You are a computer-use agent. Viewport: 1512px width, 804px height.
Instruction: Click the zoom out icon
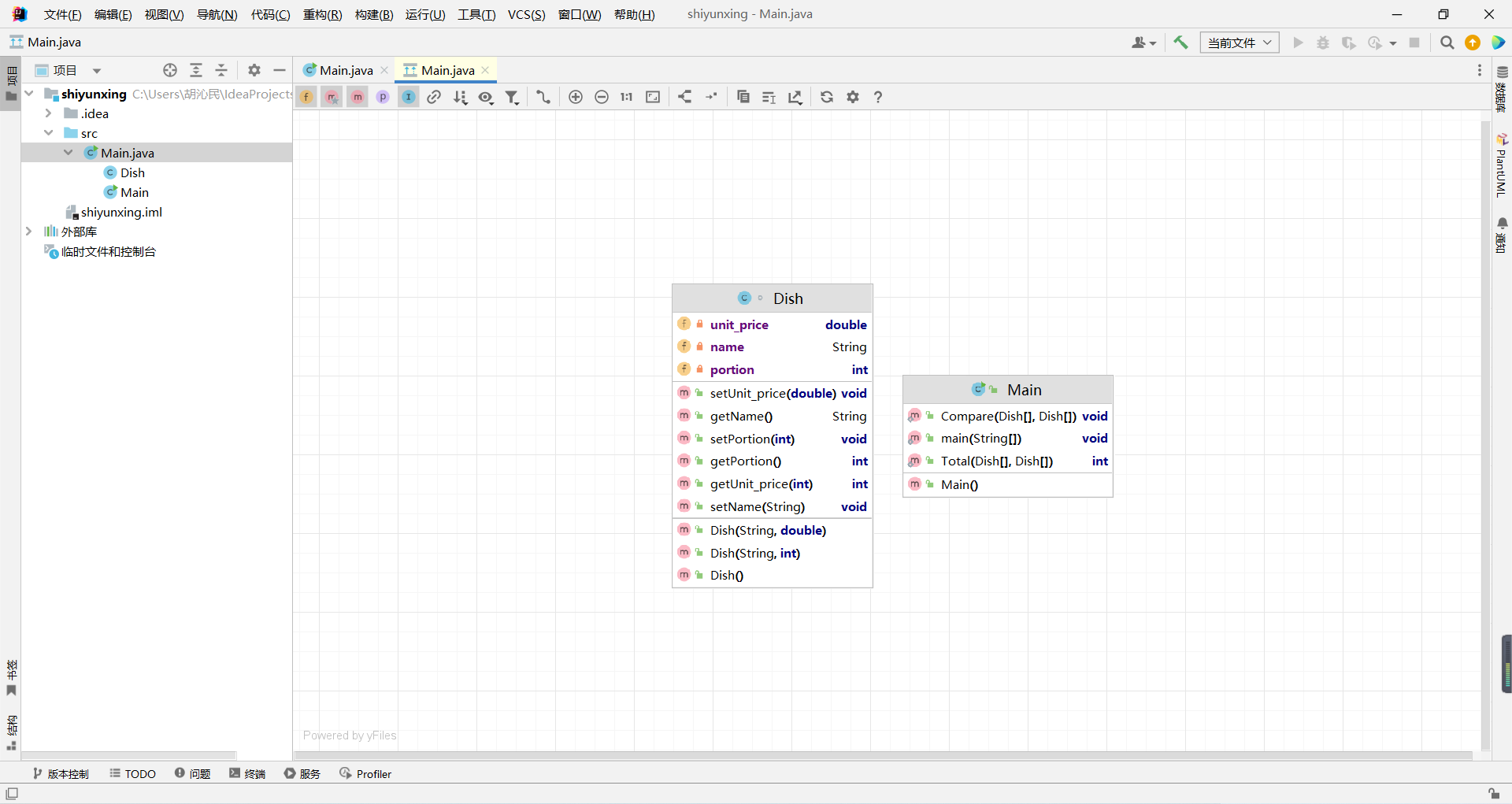tap(602, 97)
